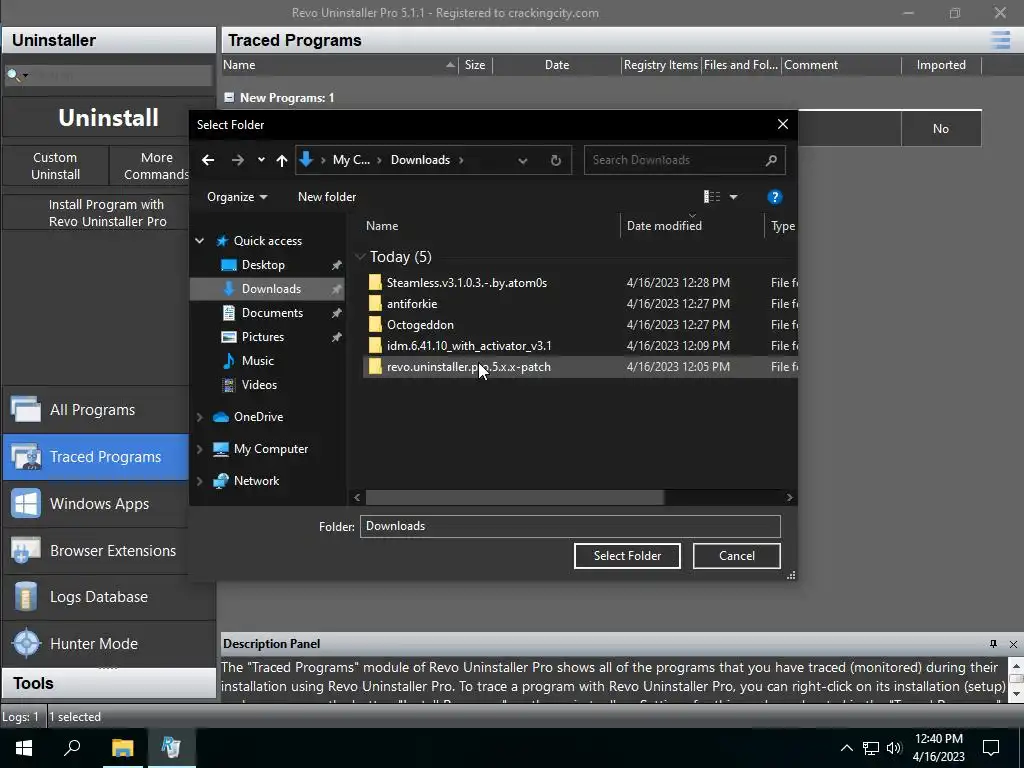Sort by Date modified column in dialog
The width and height of the screenshot is (1024, 768).
[691, 225]
